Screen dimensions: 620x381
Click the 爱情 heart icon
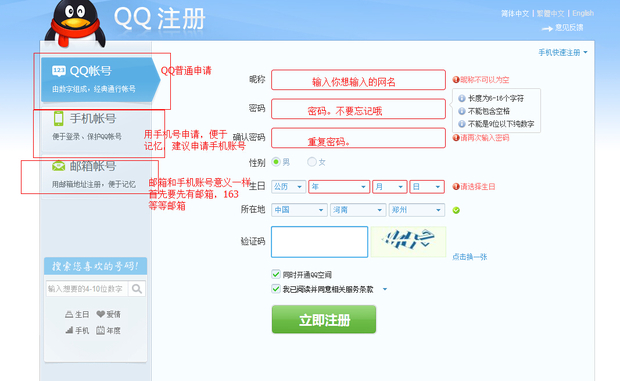(100, 314)
